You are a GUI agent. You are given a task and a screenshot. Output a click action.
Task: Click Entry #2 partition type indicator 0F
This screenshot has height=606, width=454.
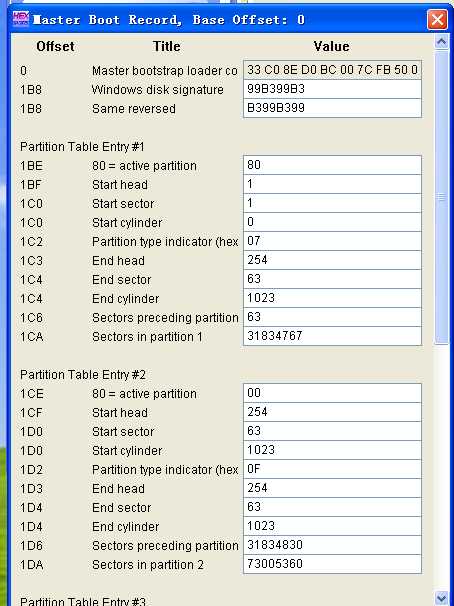332,469
